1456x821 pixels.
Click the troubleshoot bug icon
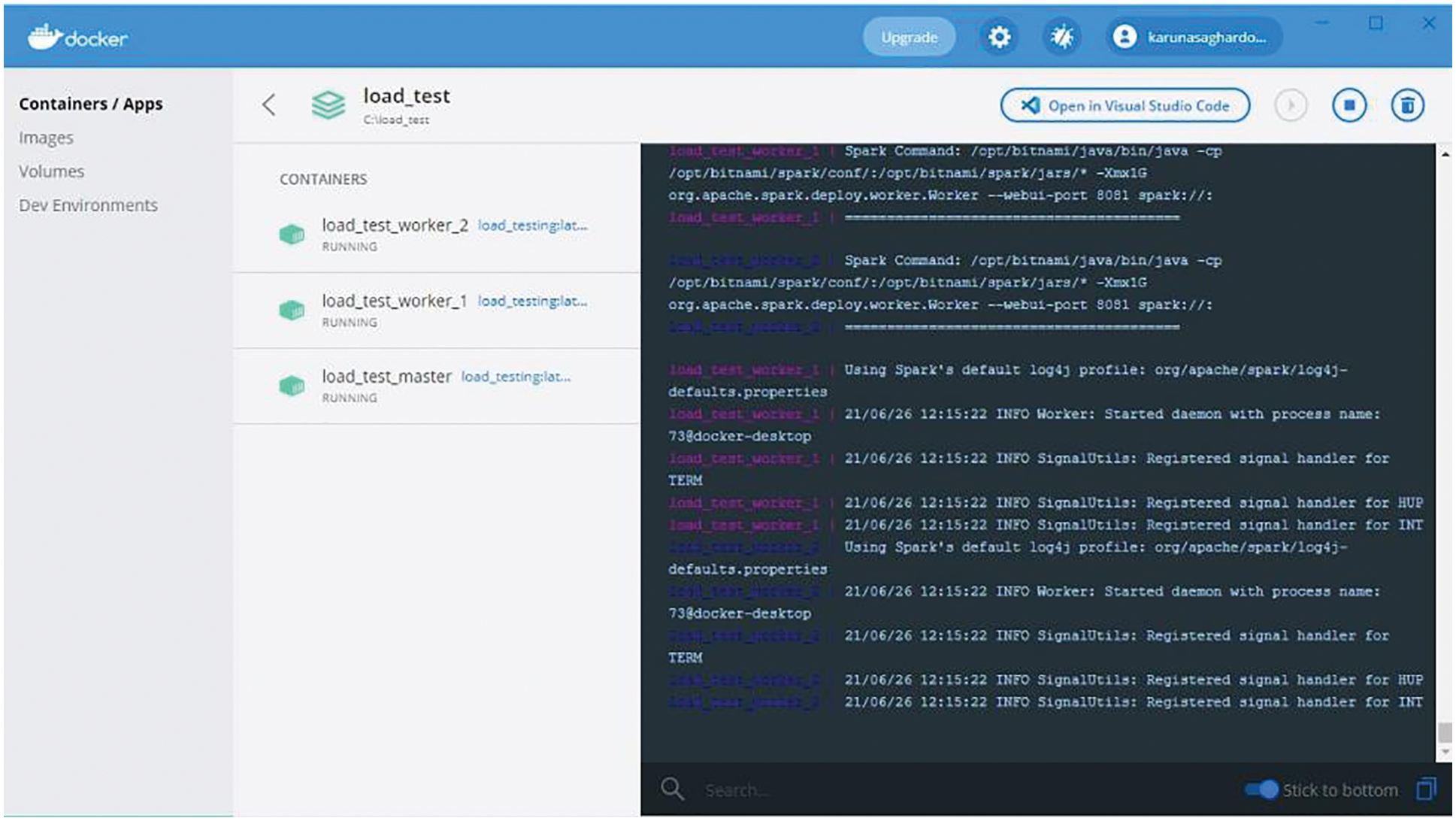pyautogui.click(x=1061, y=37)
